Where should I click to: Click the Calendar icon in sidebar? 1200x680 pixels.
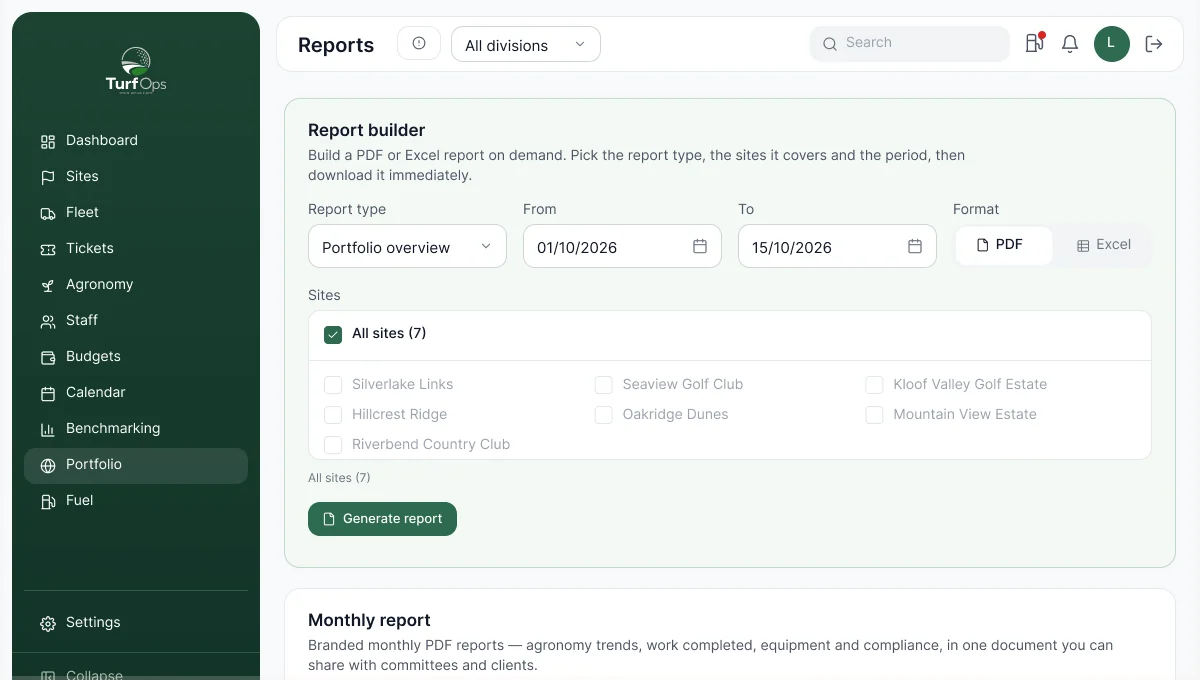tap(48, 393)
